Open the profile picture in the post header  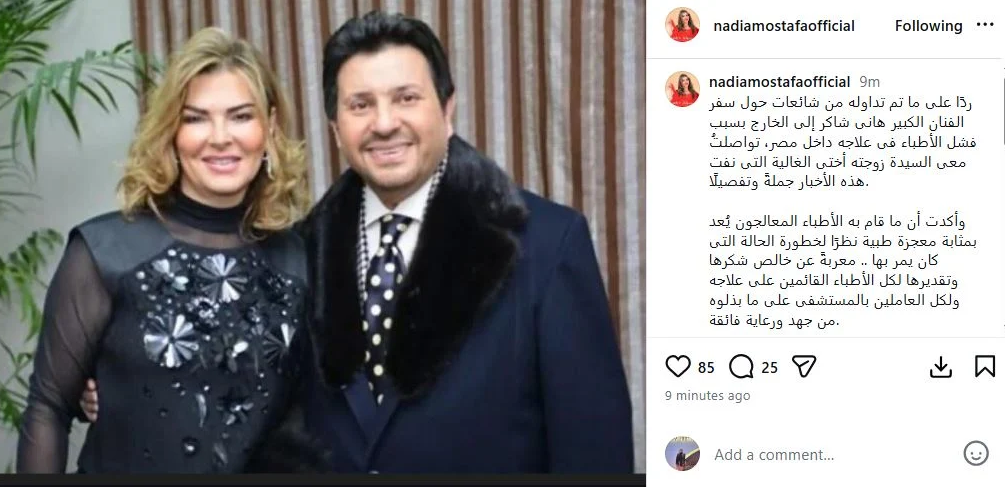pos(682,25)
